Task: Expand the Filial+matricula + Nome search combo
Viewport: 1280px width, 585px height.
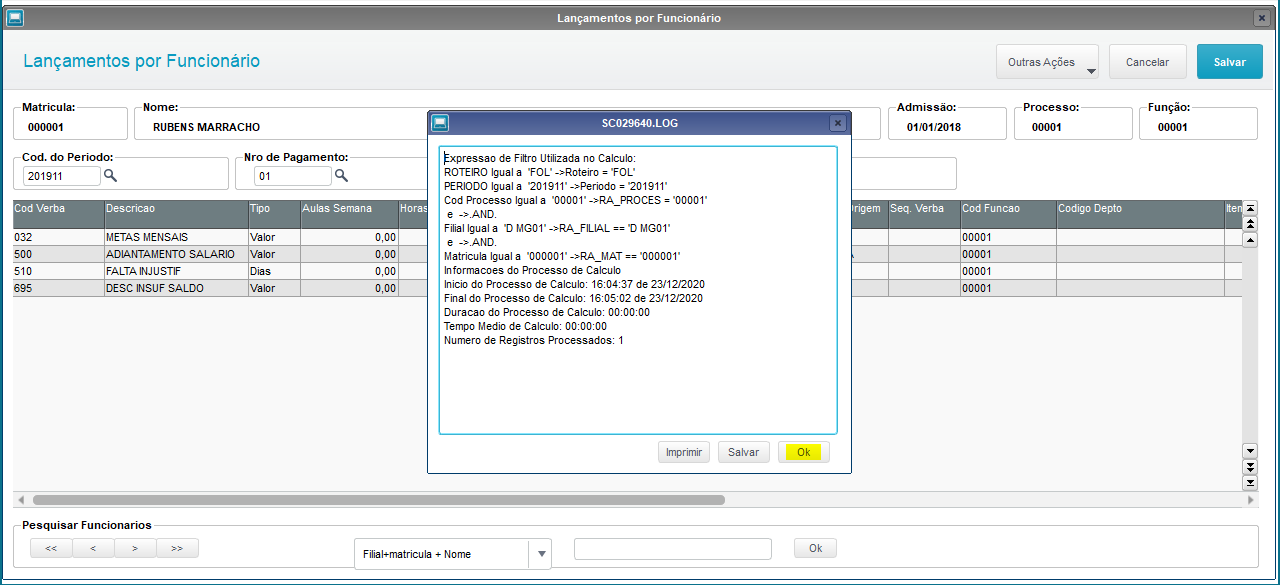Action: [539, 554]
